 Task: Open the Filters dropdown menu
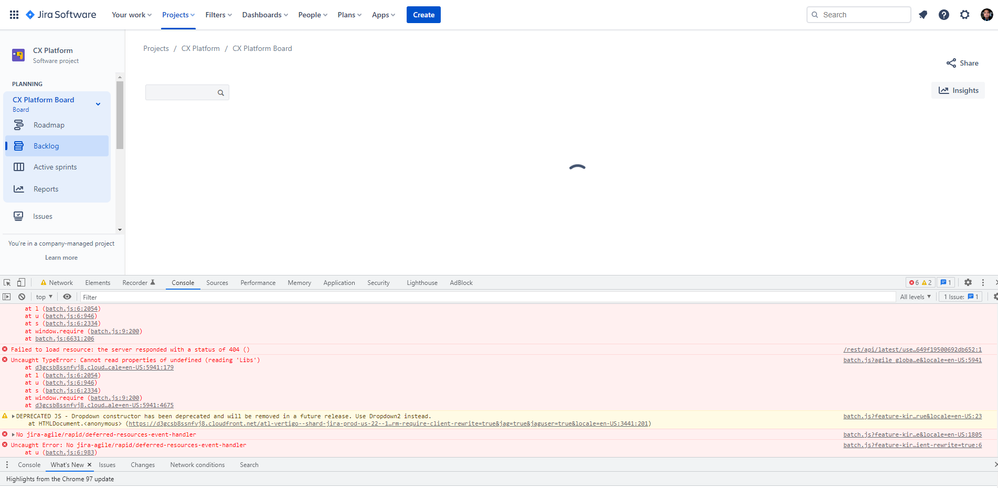[x=218, y=15]
